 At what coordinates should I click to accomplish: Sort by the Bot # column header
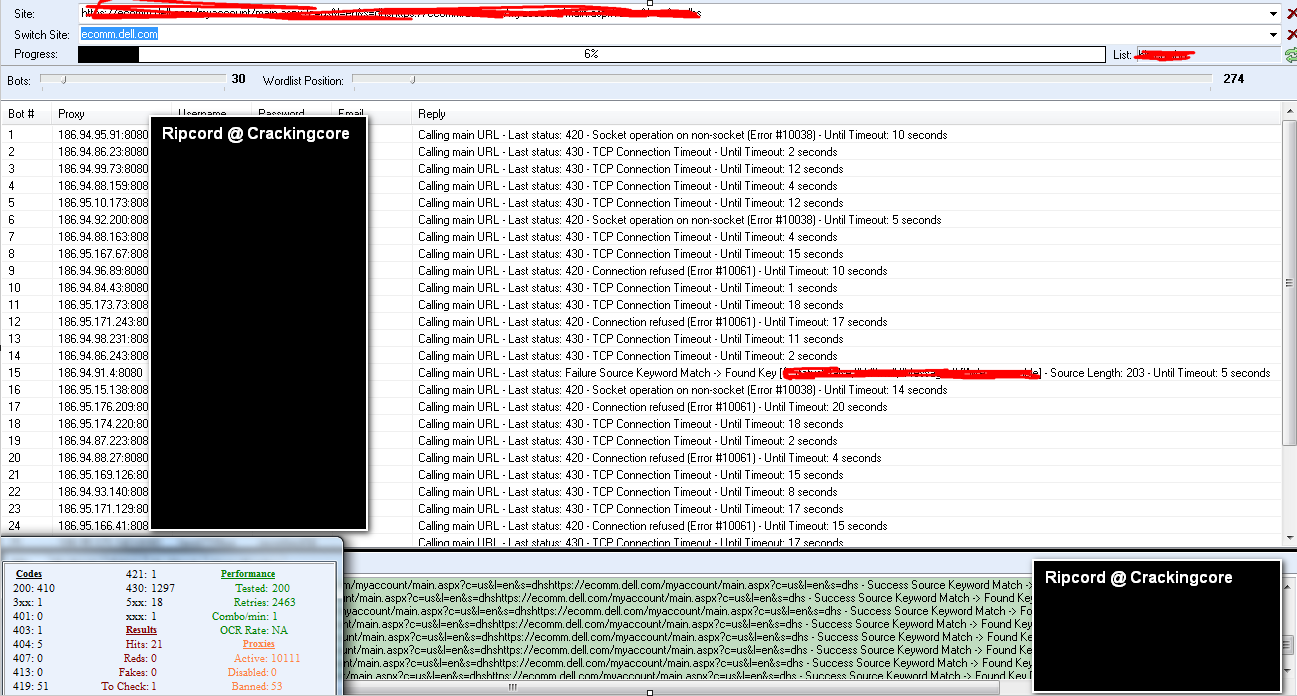(x=26, y=114)
